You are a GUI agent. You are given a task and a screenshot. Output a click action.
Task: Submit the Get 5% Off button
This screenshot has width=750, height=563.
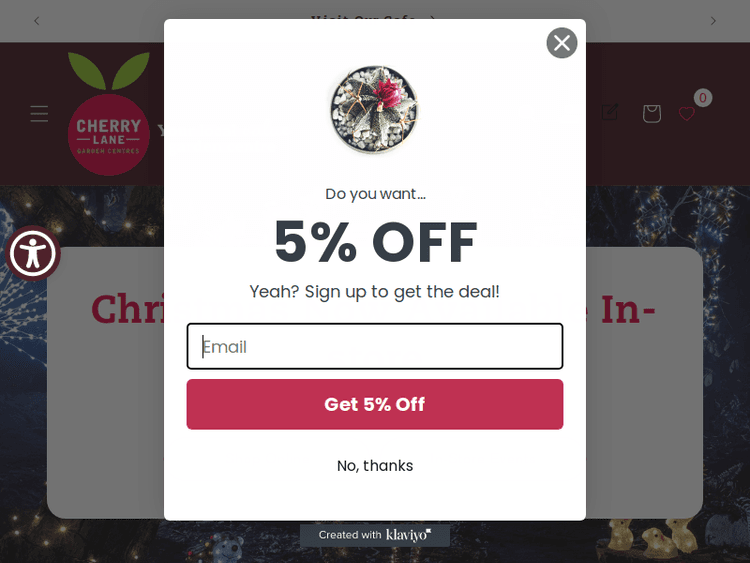(x=375, y=404)
